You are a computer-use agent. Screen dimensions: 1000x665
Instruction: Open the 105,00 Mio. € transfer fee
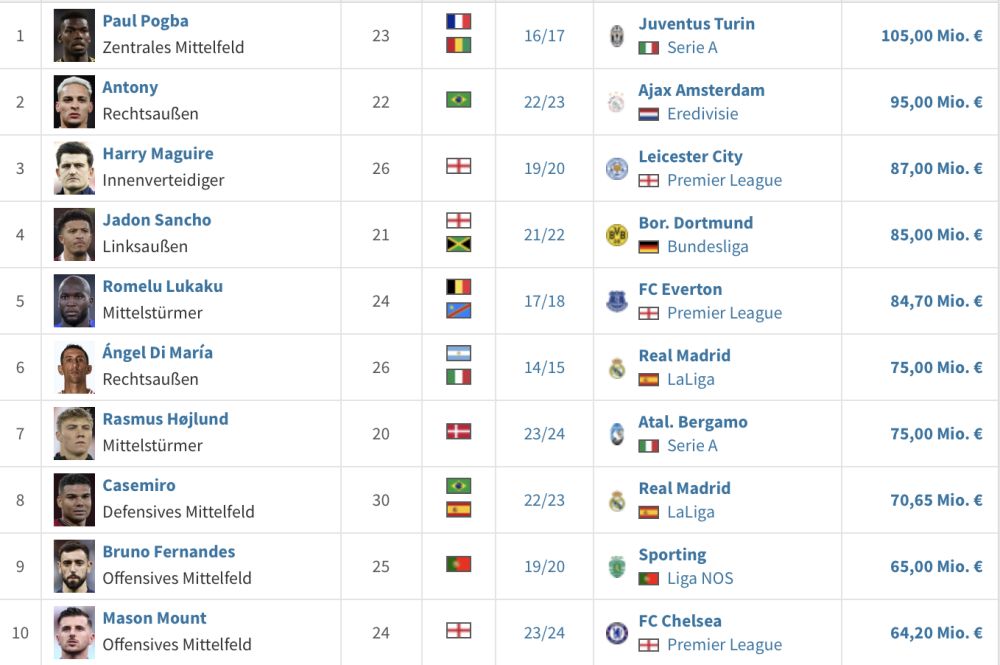931,36
